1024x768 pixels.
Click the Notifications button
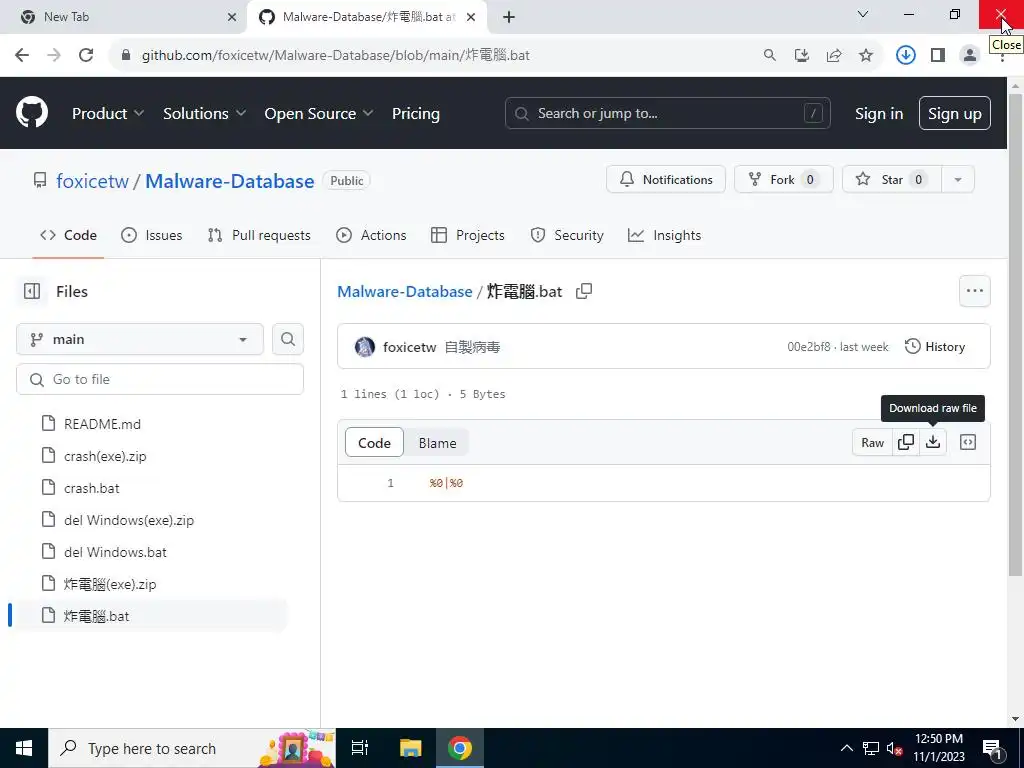[665, 180]
